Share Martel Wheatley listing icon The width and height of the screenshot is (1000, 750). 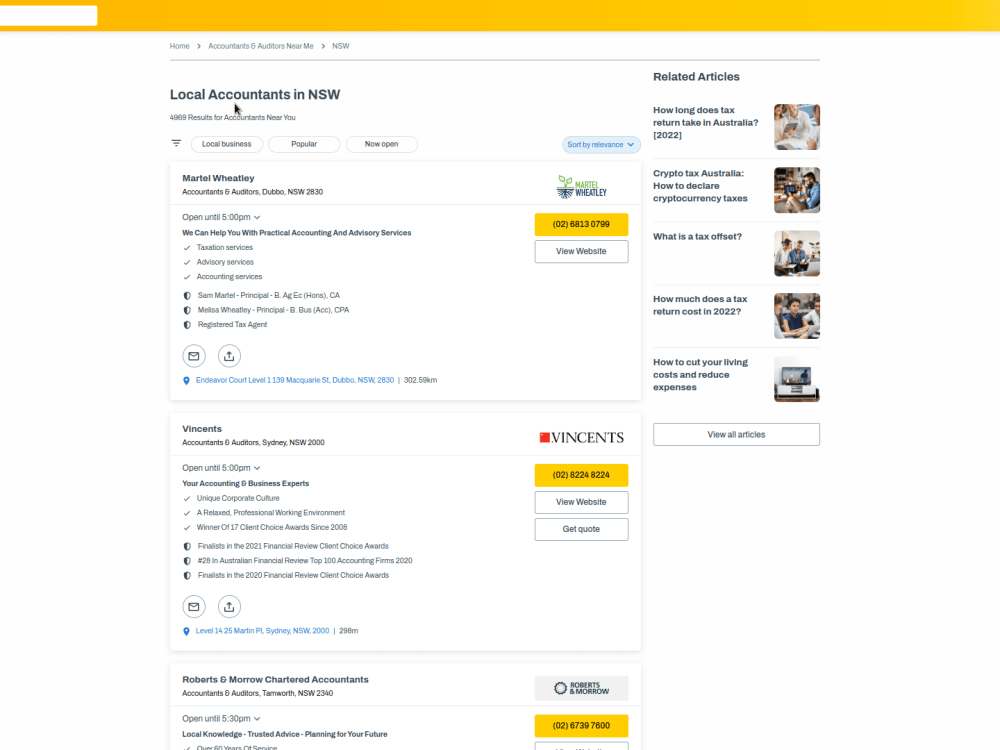tap(229, 356)
